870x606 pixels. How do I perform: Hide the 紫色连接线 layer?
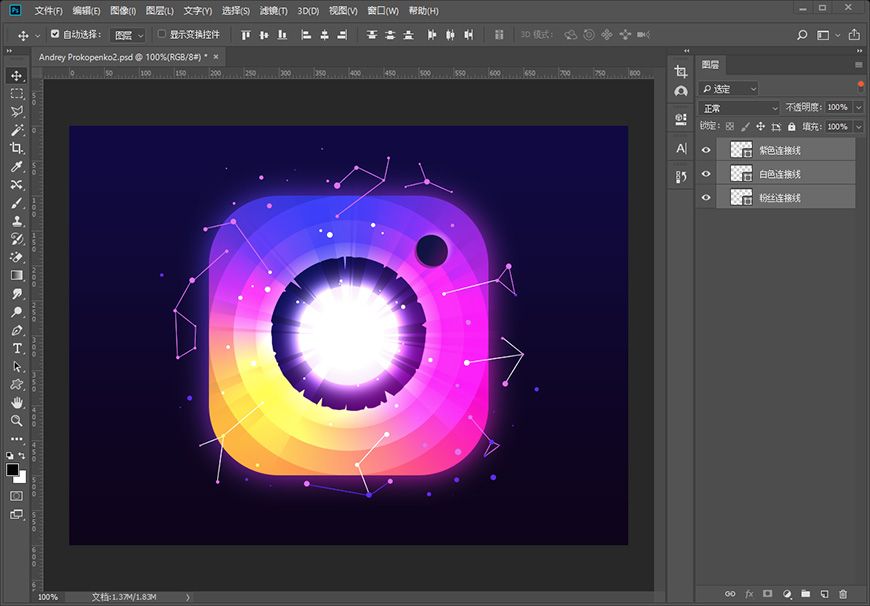[706, 150]
